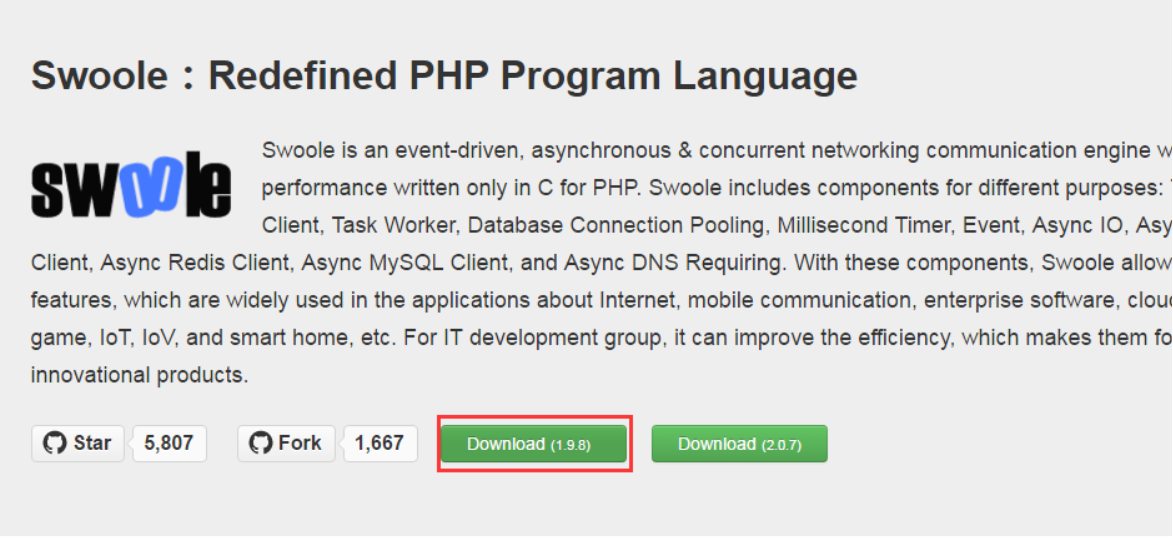The image size is (1173, 541).
Task: Open the 5,807 stargazers count
Action: (x=169, y=443)
